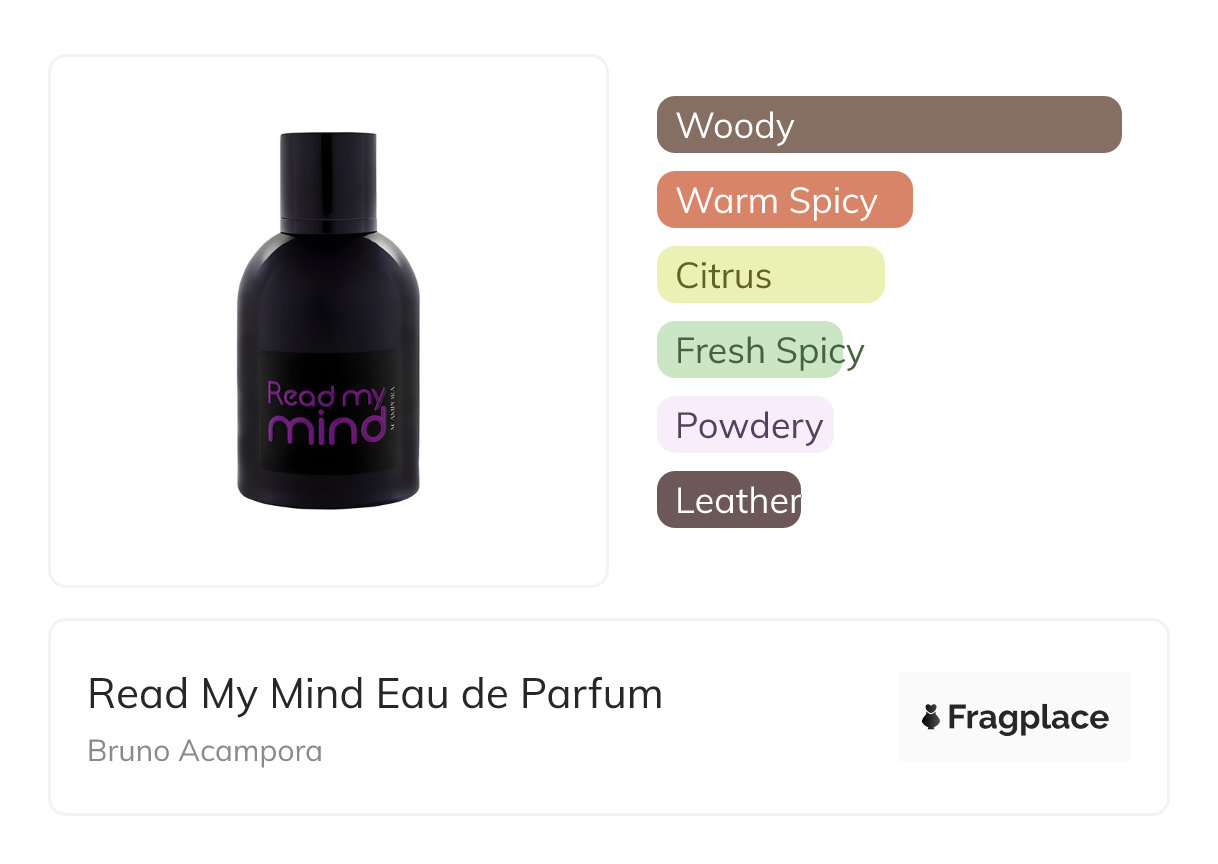This screenshot has width=1218, height=864.
Task: Choose the Citrus accord bar
Action: tap(771, 275)
